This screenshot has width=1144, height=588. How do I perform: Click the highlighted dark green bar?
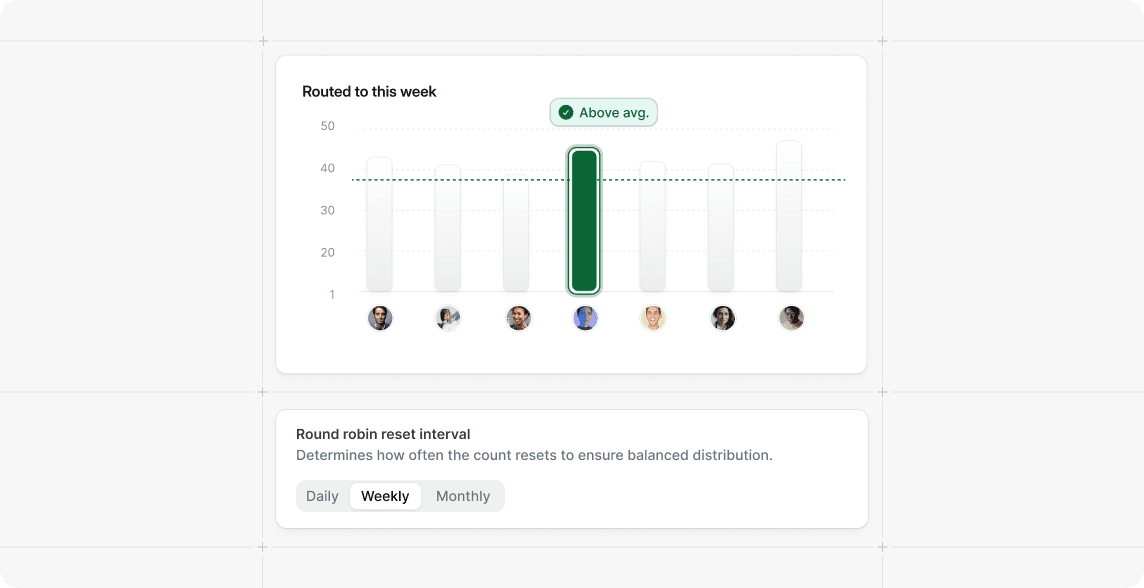click(584, 221)
